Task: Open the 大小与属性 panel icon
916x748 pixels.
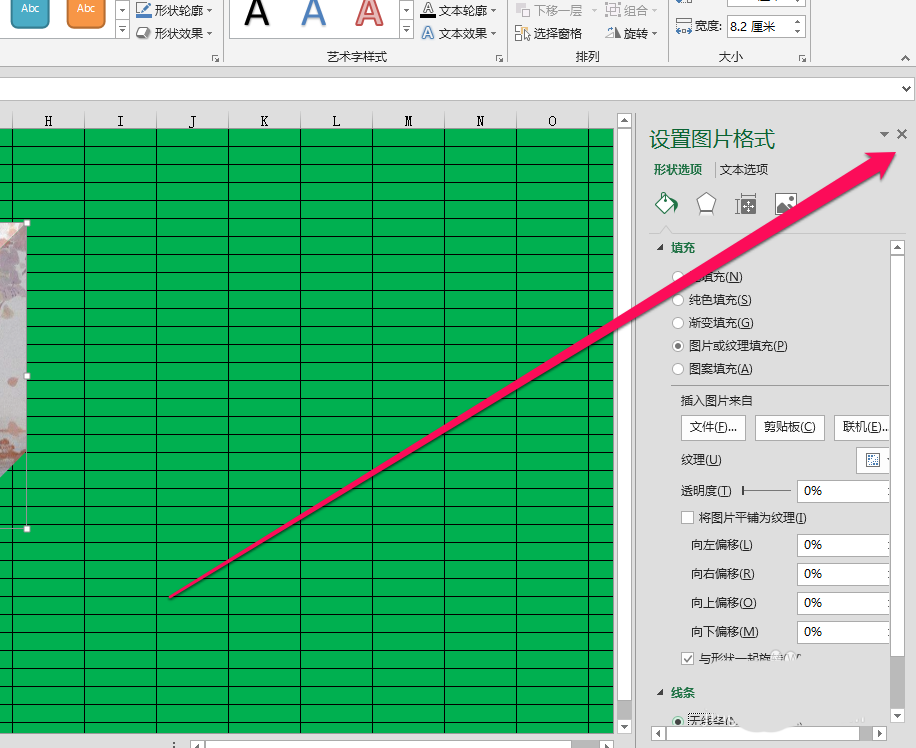Action: [x=745, y=203]
